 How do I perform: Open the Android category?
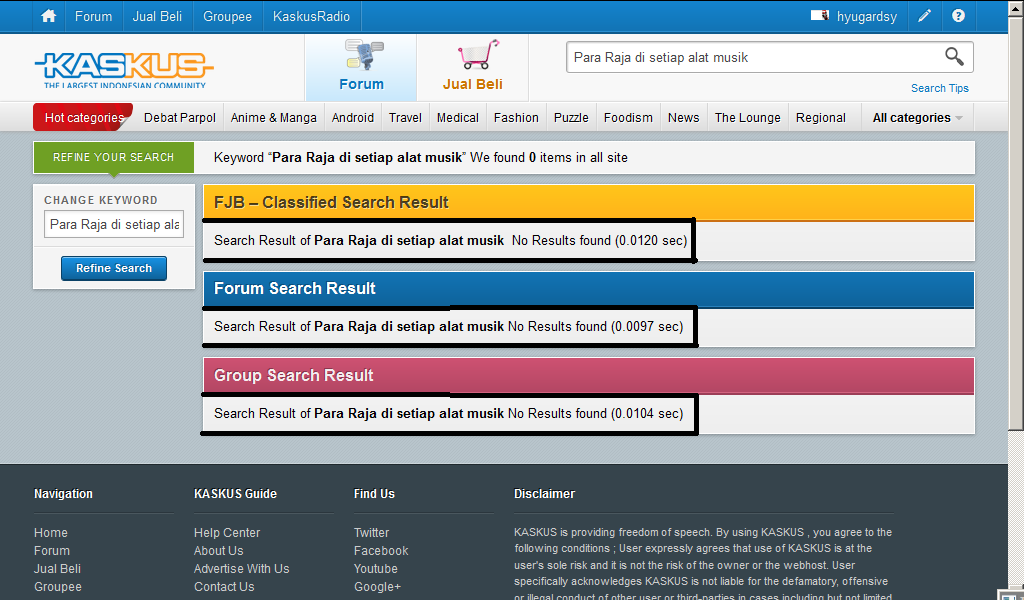pyautogui.click(x=353, y=118)
